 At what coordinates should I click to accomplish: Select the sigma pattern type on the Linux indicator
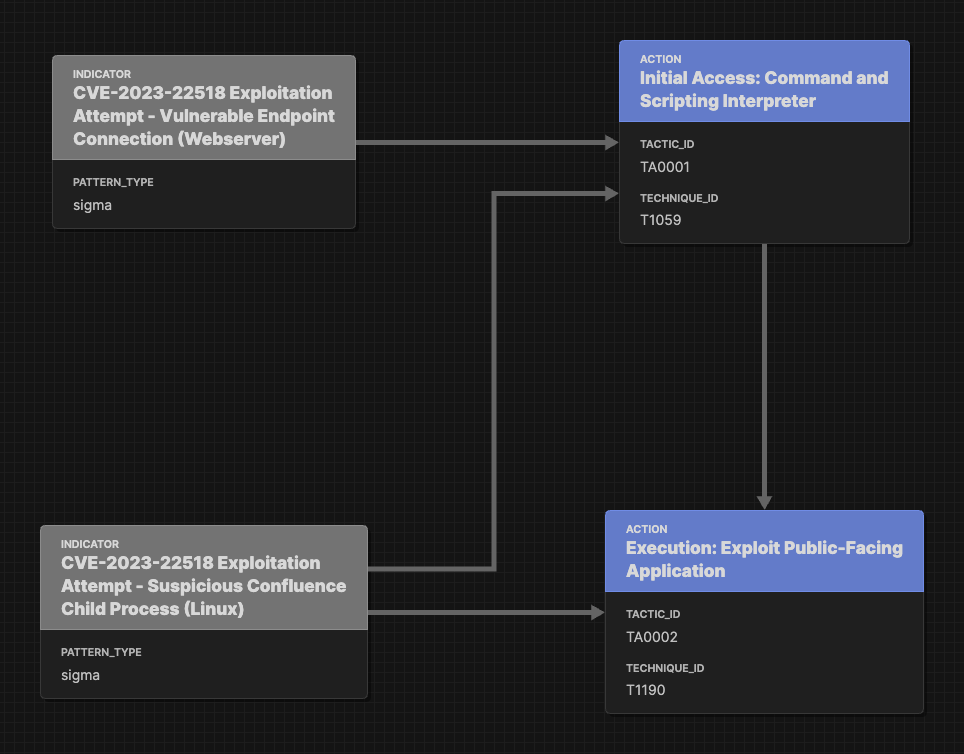[x=80, y=675]
